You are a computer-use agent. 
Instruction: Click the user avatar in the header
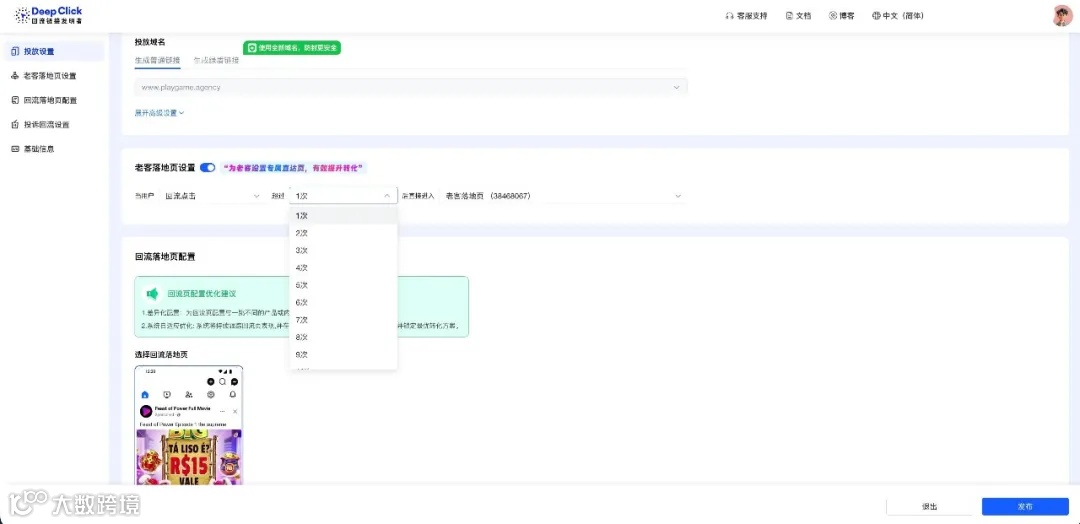coord(1062,16)
